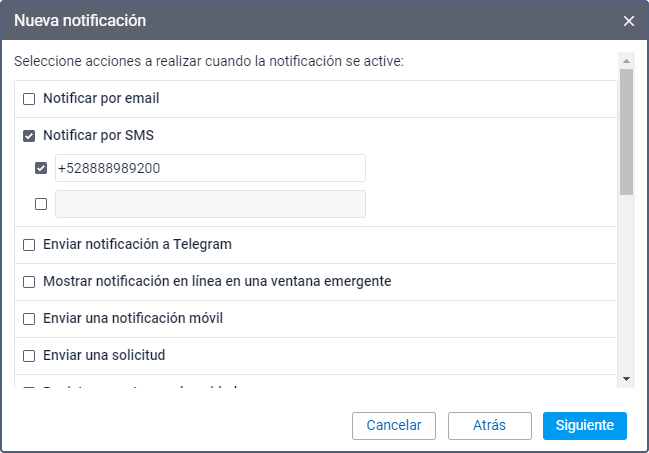The image size is (649, 453).
Task: Click the scrollbar down arrow
Action: 626,379
